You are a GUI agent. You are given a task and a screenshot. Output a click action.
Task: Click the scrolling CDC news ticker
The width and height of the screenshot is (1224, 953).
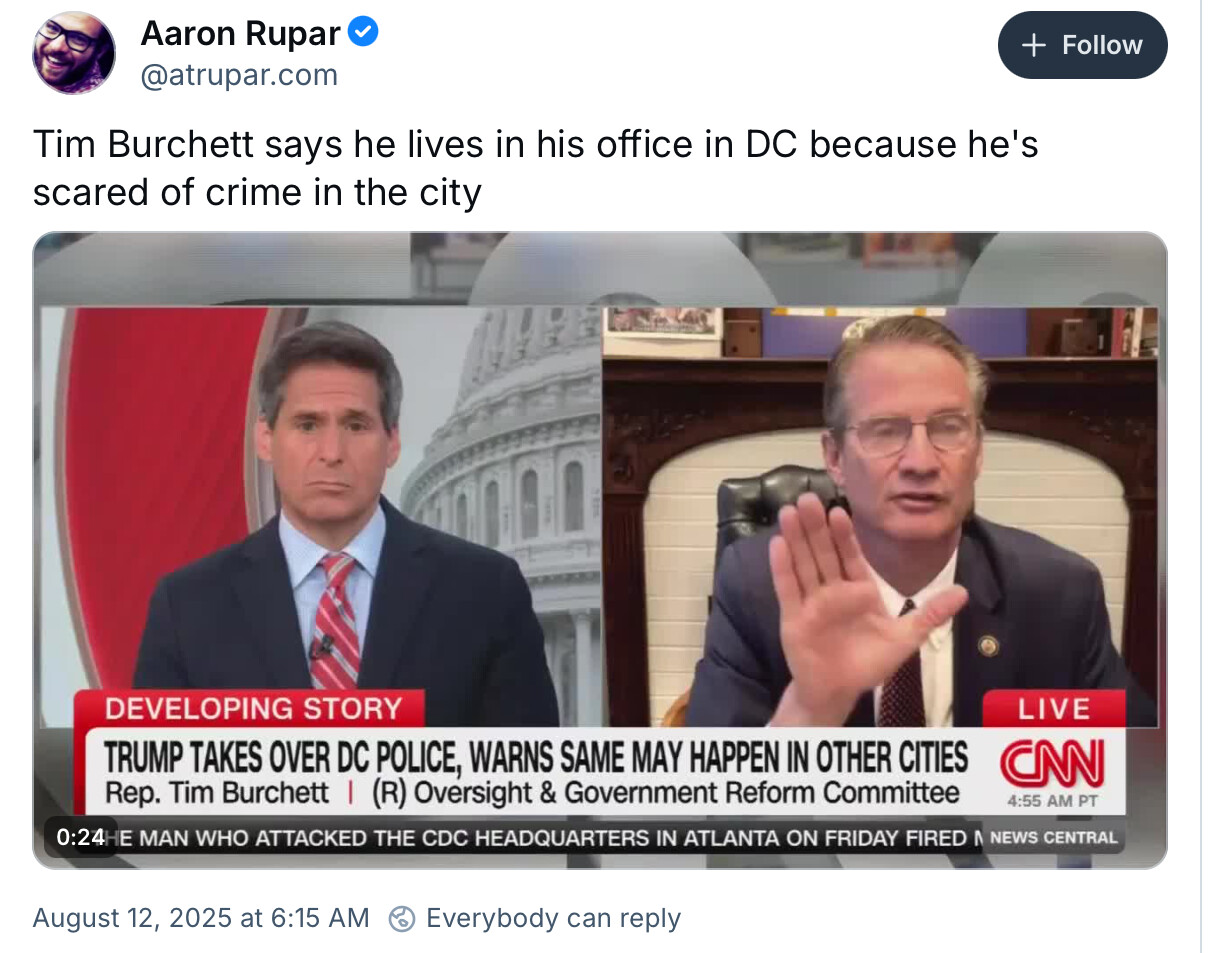coord(550,838)
